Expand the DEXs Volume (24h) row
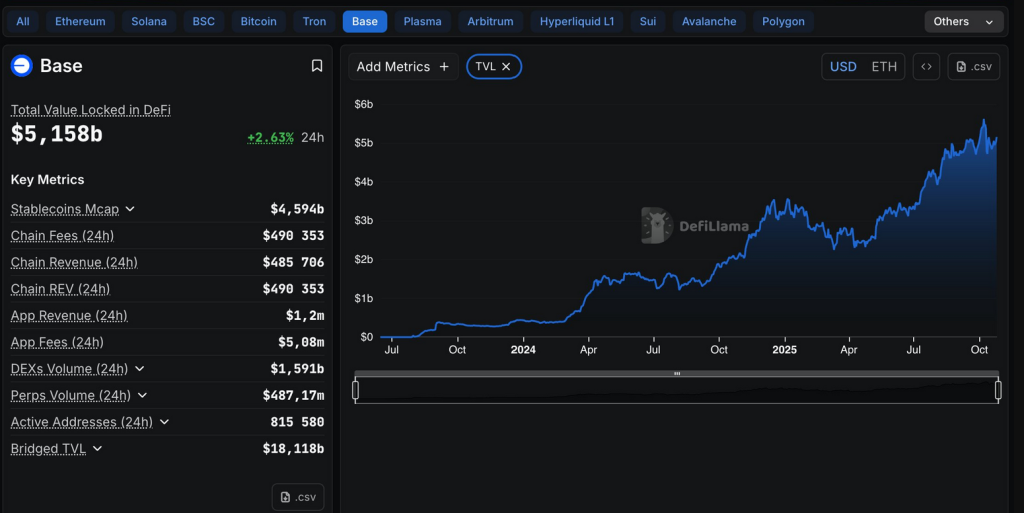 point(139,369)
